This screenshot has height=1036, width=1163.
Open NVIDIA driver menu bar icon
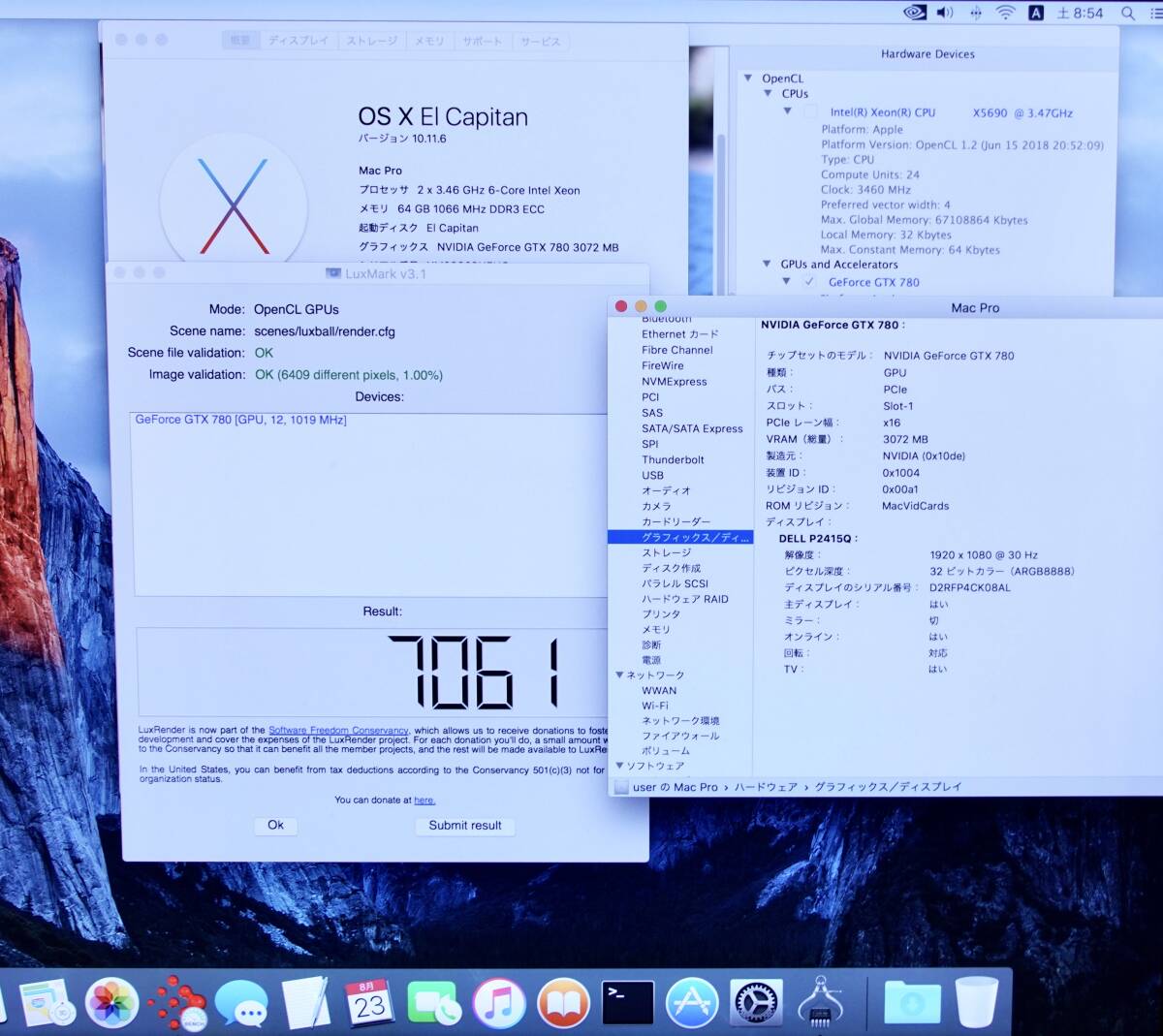(x=914, y=13)
